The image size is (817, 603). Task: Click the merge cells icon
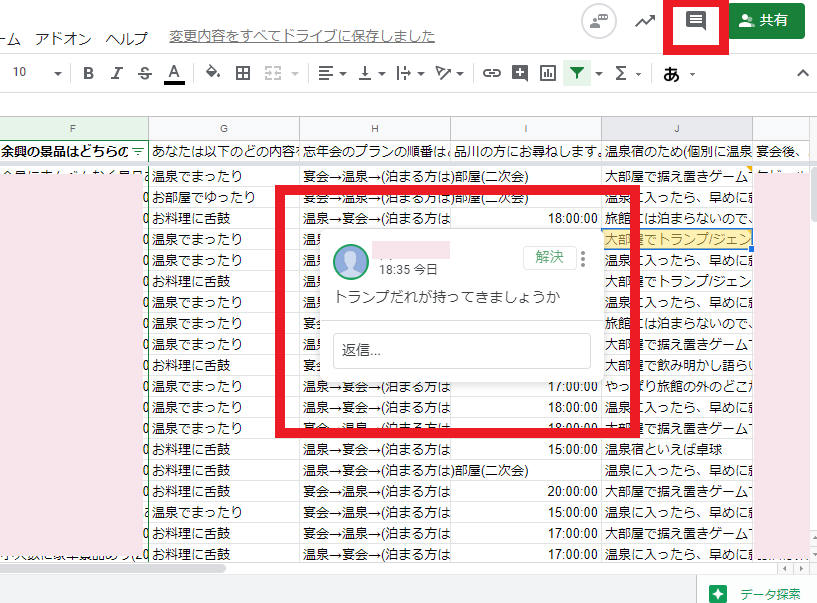pos(273,73)
